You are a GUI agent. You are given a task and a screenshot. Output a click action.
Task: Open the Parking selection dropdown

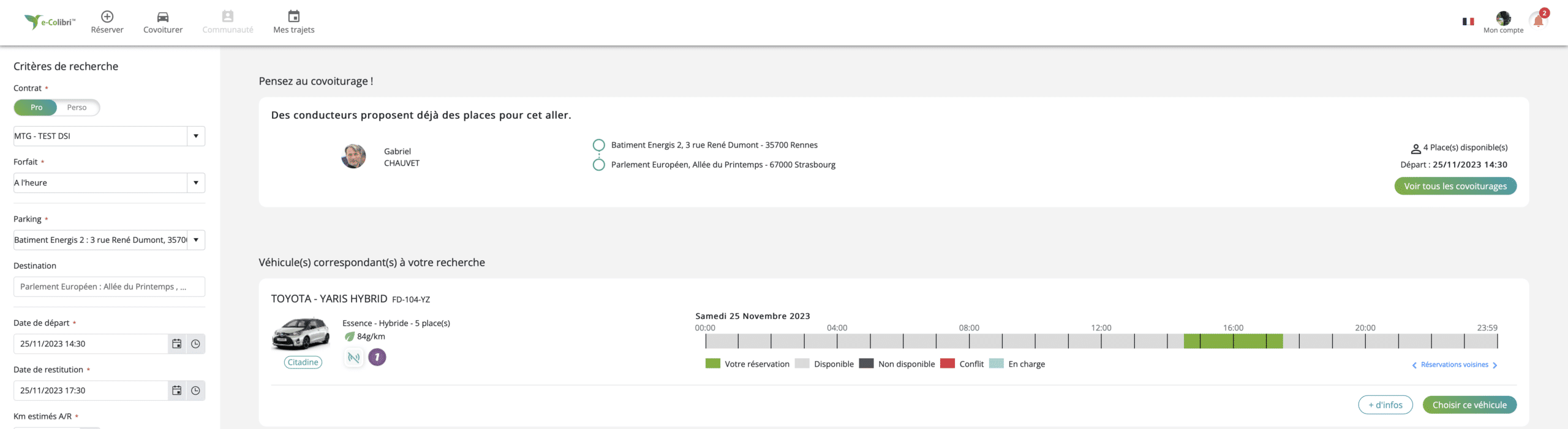click(109, 240)
